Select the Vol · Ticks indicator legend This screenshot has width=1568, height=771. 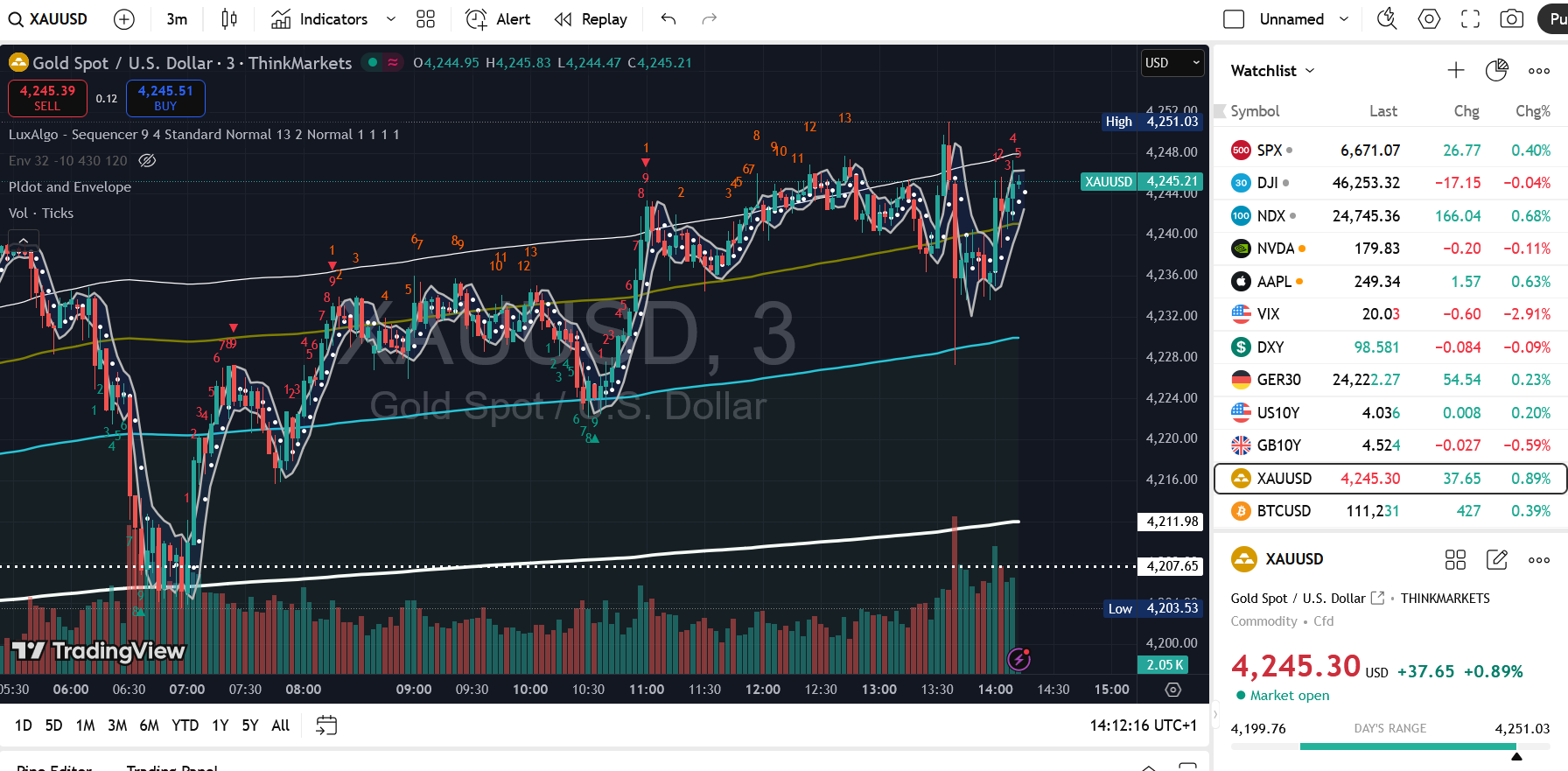point(41,214)
